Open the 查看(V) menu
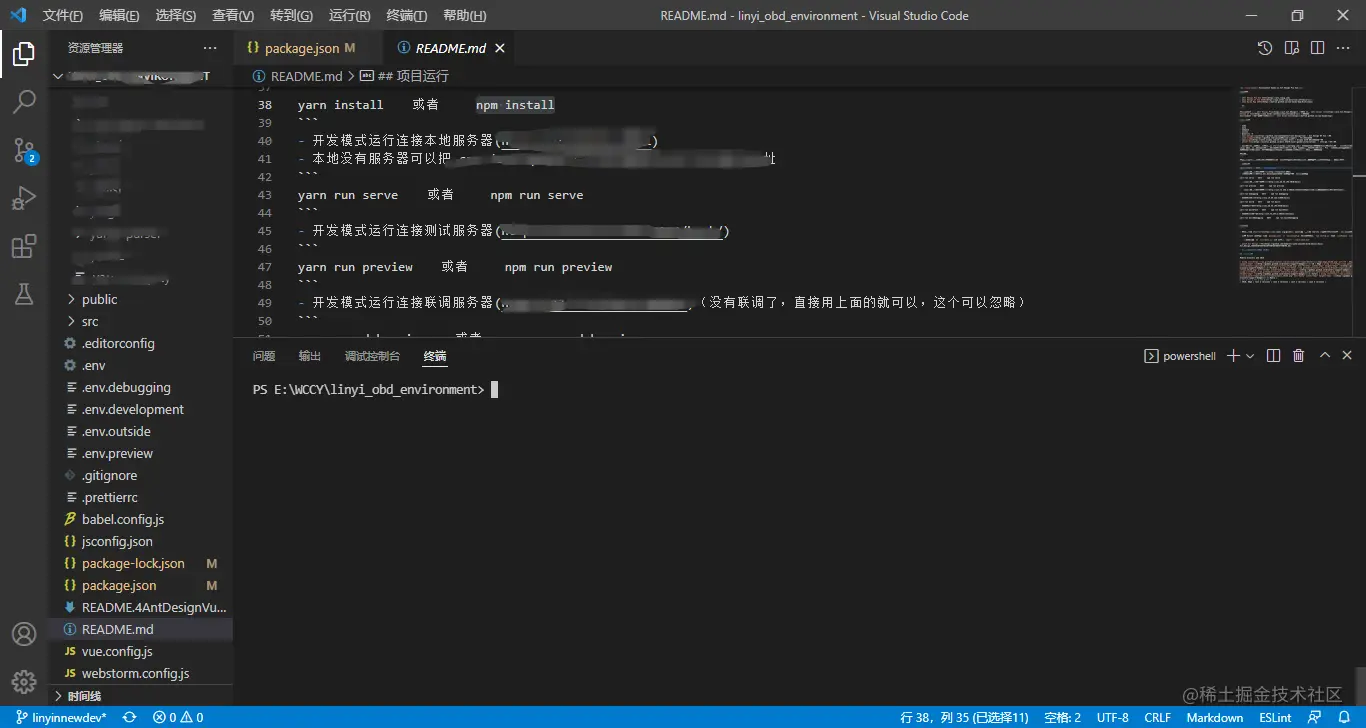Screen dimensions: 1366x728 233,15
